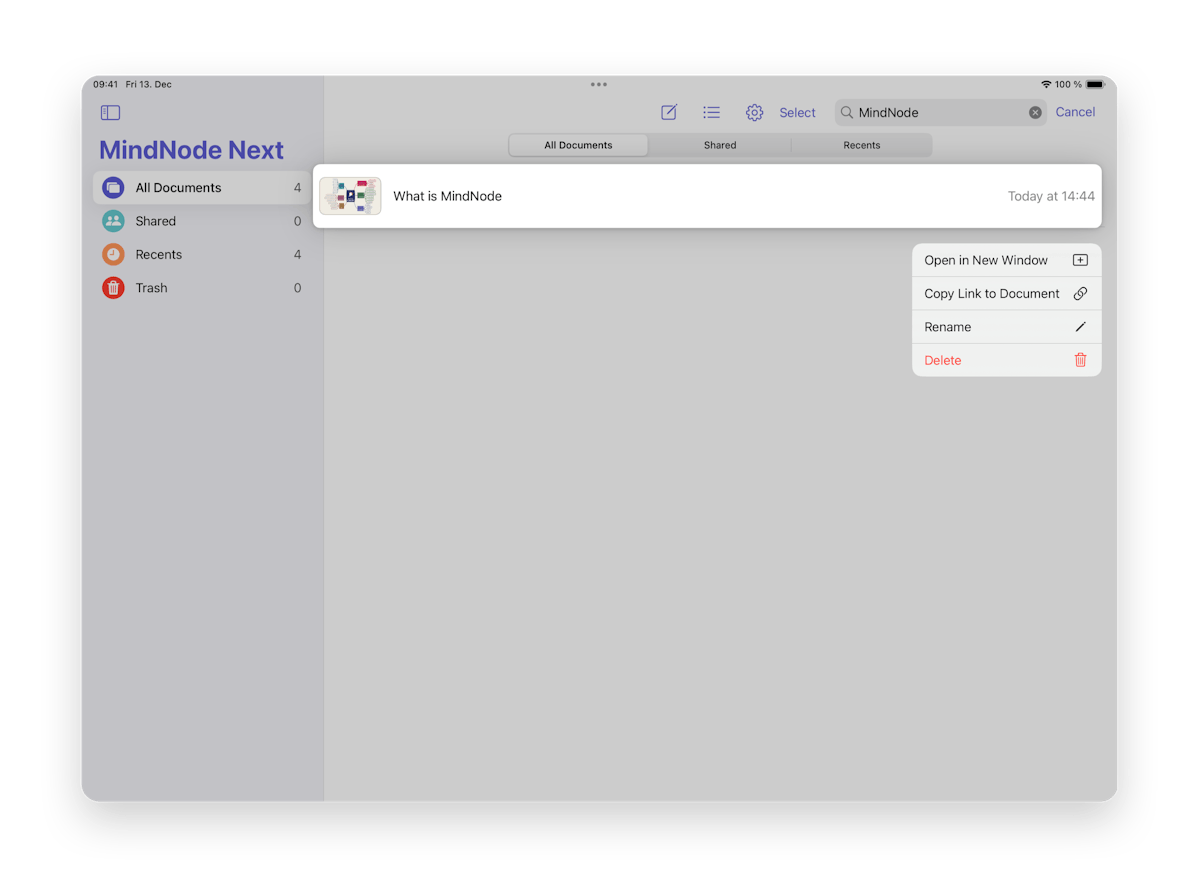Image resolution: width=1200 pixels, height=891 pixels.
Task: Enable Select mode
Action: coord(797,112)
